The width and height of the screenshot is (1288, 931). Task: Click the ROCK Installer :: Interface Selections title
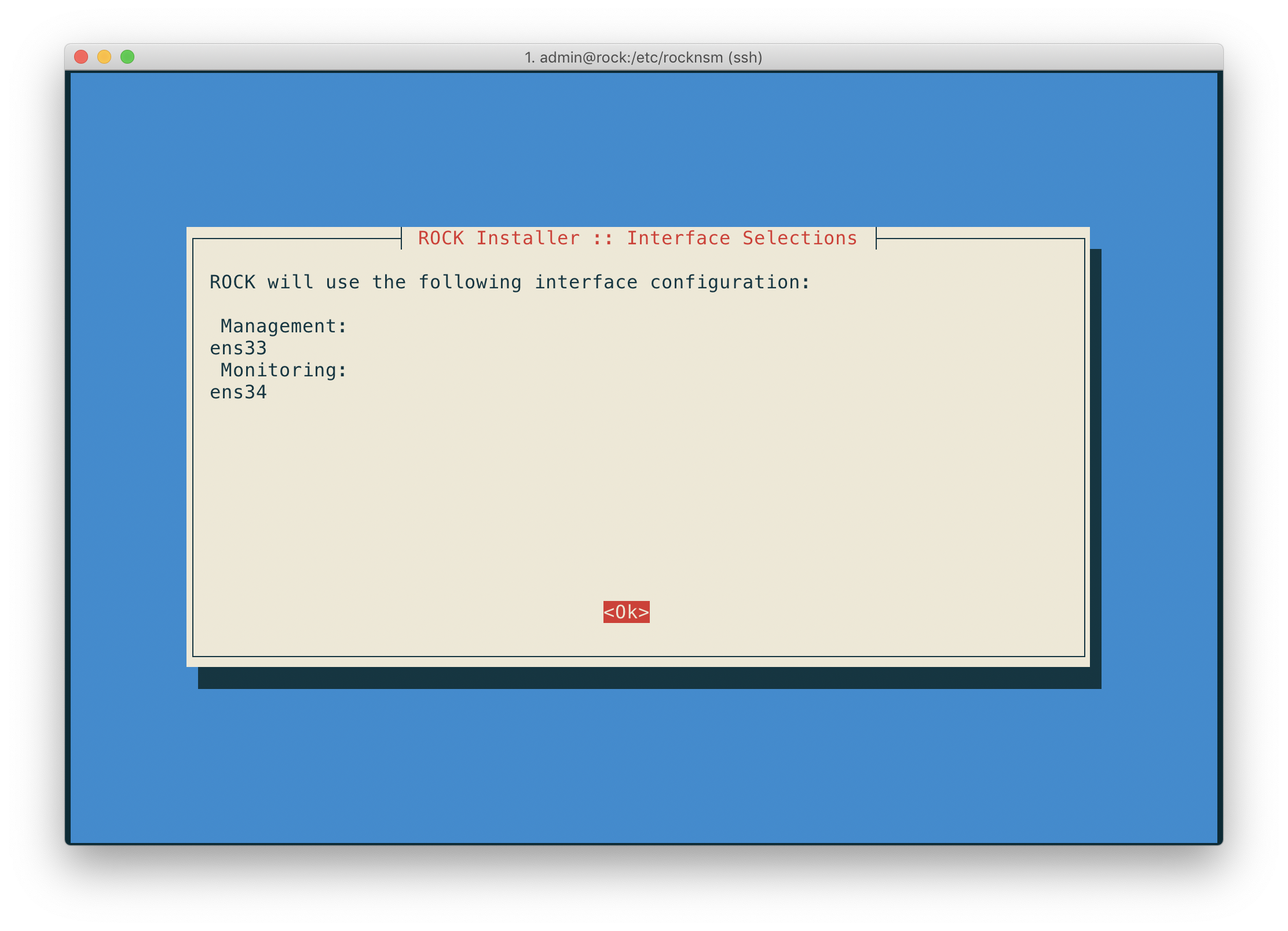638,238
